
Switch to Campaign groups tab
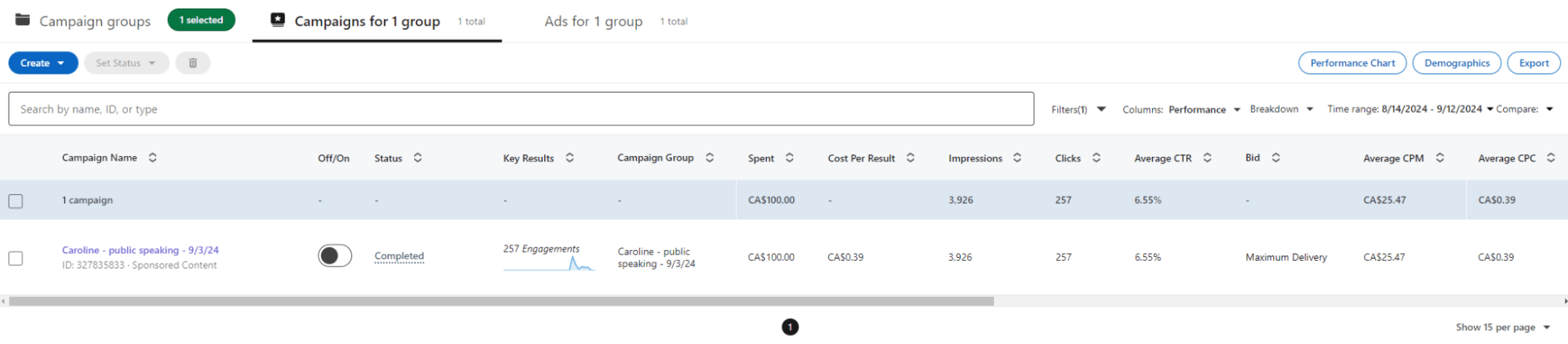click(94, 21)
